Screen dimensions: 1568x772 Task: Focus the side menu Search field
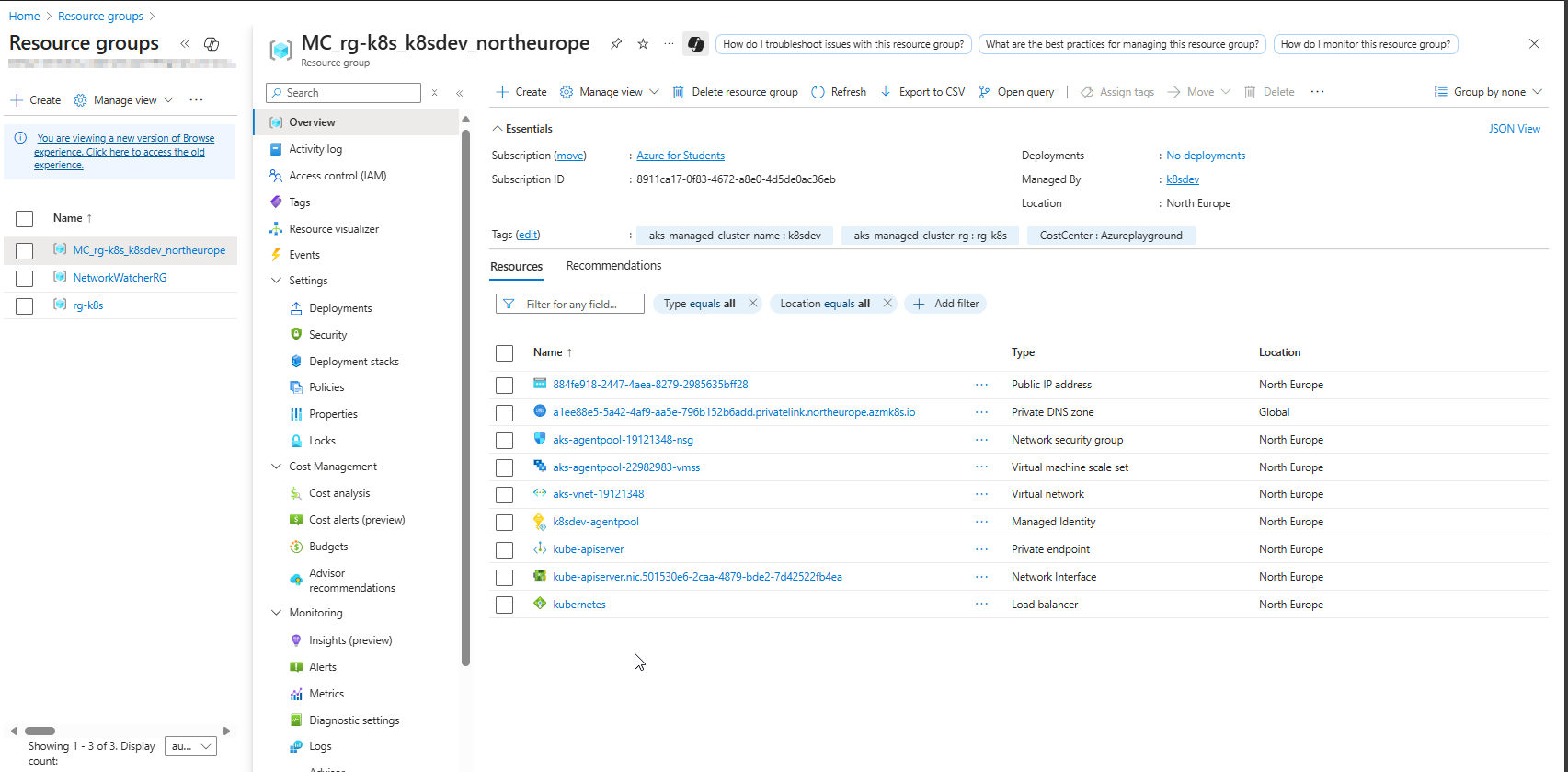coord(343,93)
